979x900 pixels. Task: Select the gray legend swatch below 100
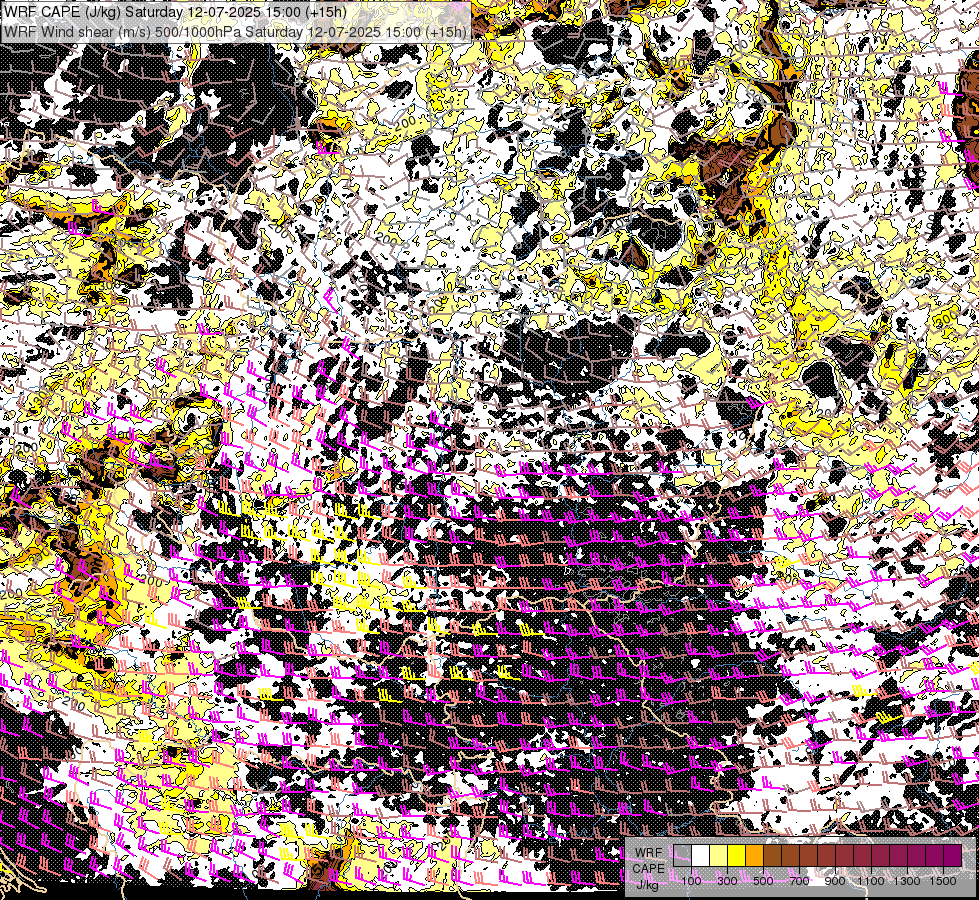682,856
